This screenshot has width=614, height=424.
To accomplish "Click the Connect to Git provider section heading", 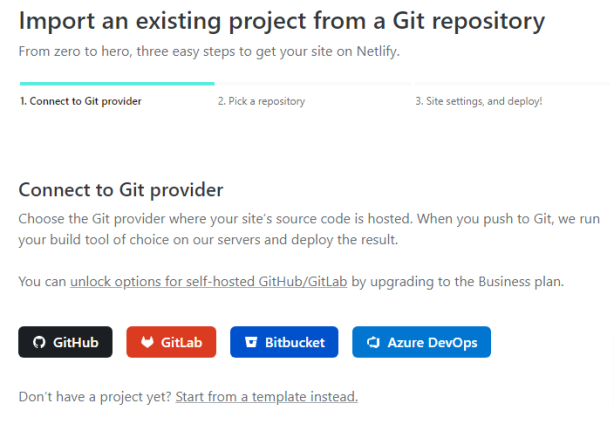I will coord(120,189).
